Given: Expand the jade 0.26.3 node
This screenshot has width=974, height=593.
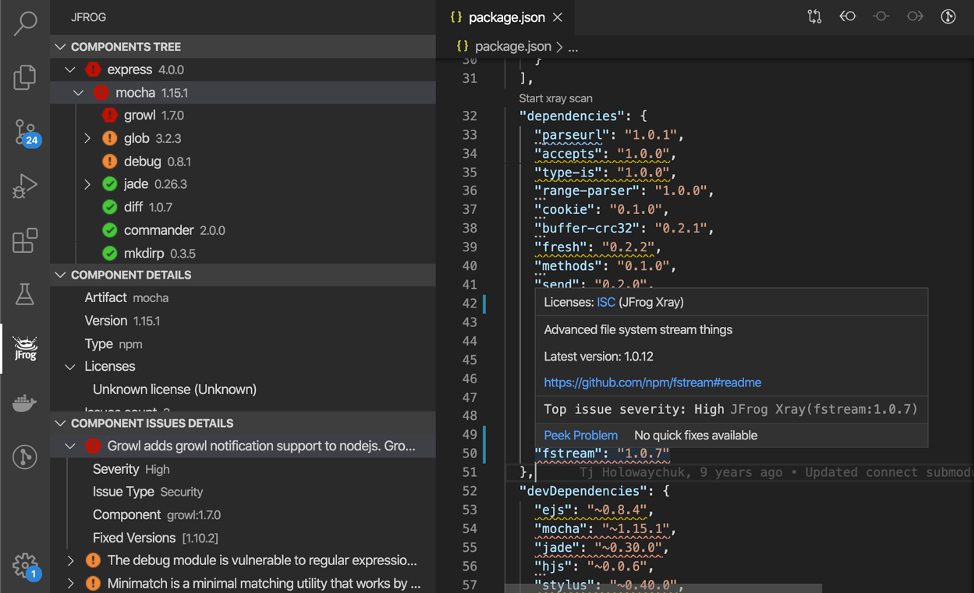Looking at the screenshot, I should [x=88, y=184].
